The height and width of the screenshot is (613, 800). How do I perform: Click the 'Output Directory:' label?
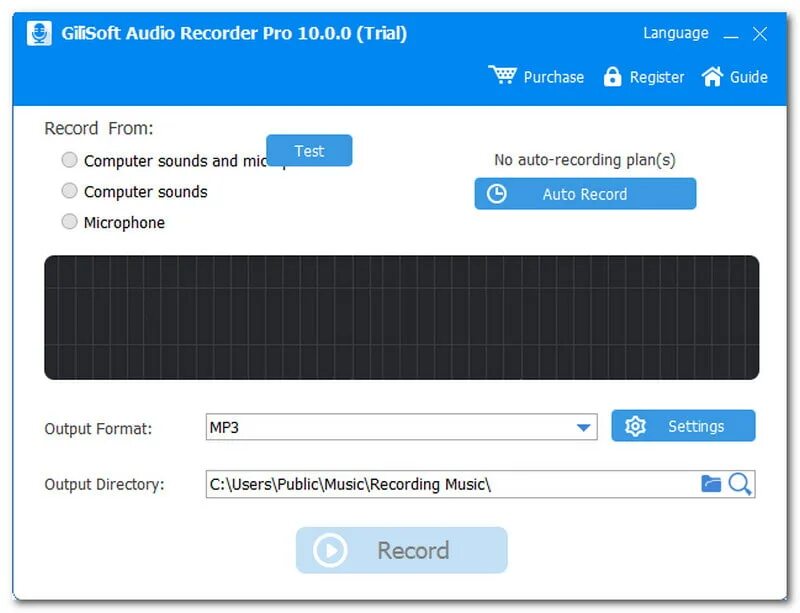click(105, 484)
